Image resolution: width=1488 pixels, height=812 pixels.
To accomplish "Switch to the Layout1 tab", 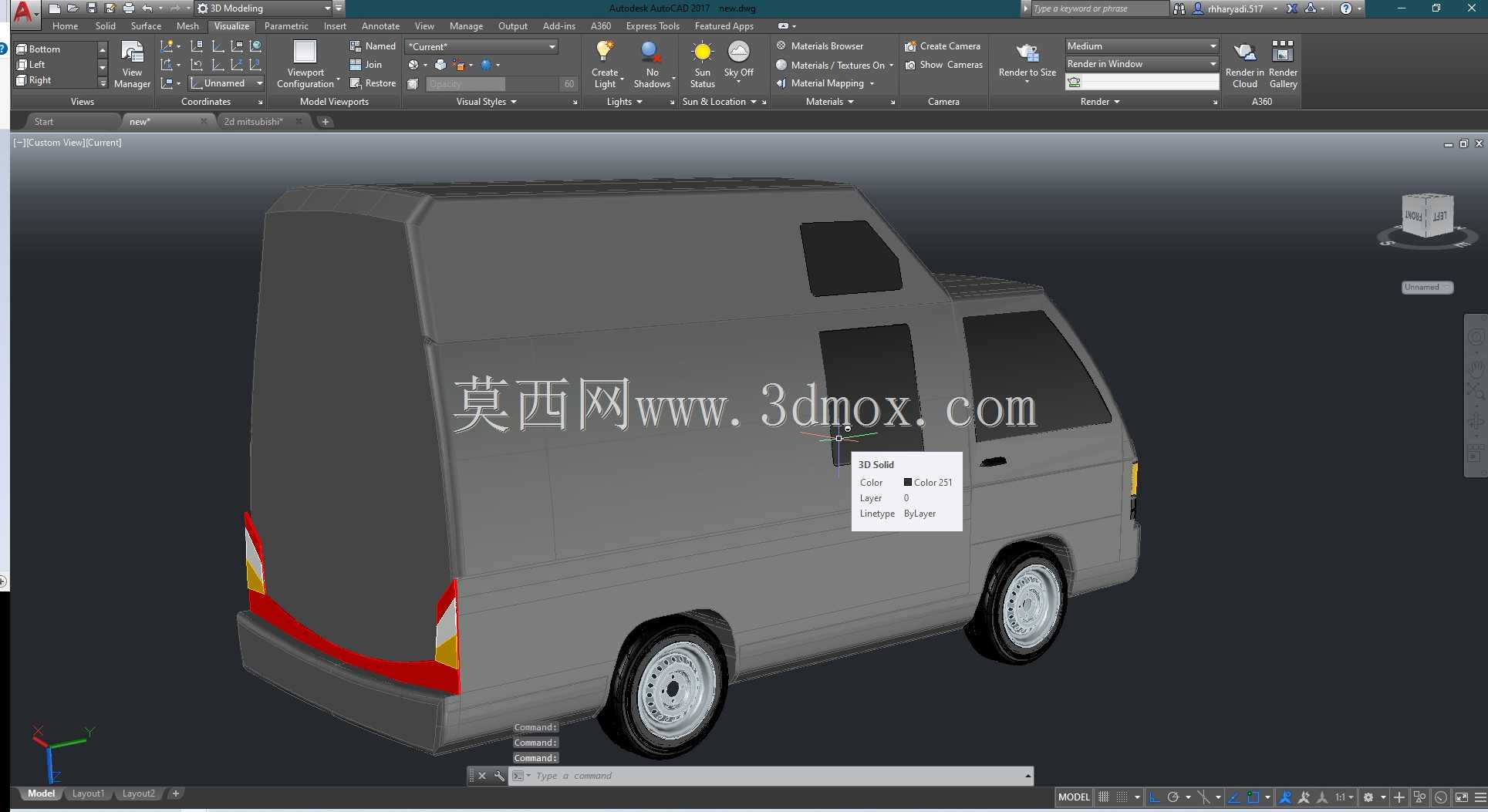I will [88, 793].
